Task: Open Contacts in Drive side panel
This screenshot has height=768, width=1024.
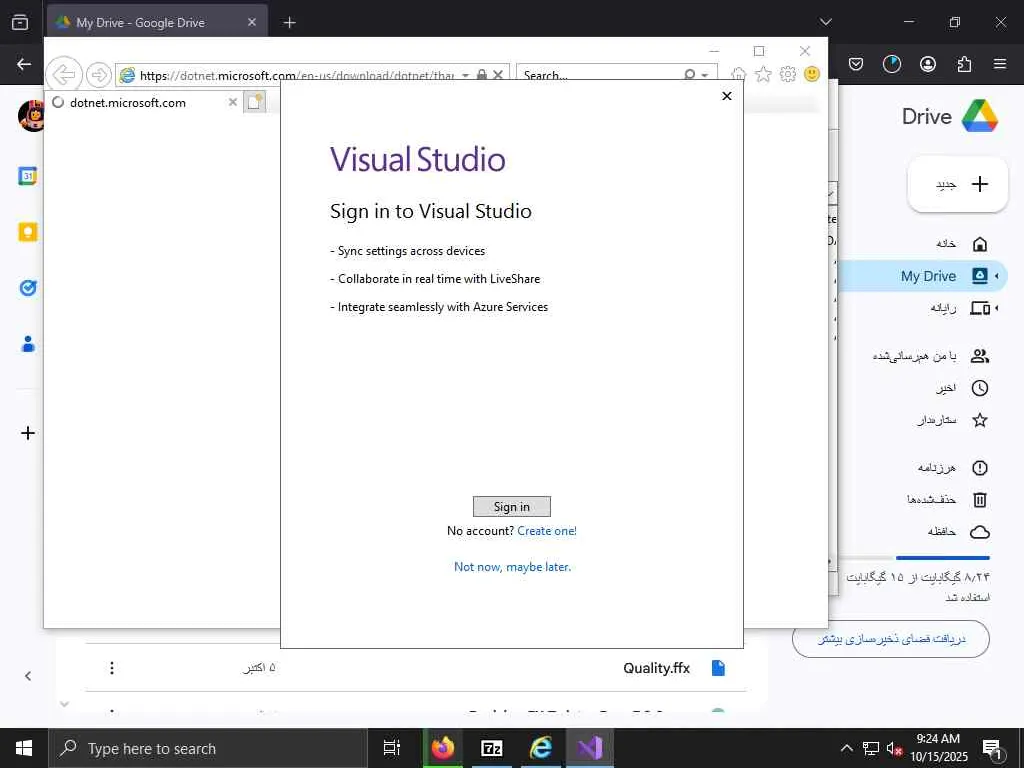Action: 27,344
